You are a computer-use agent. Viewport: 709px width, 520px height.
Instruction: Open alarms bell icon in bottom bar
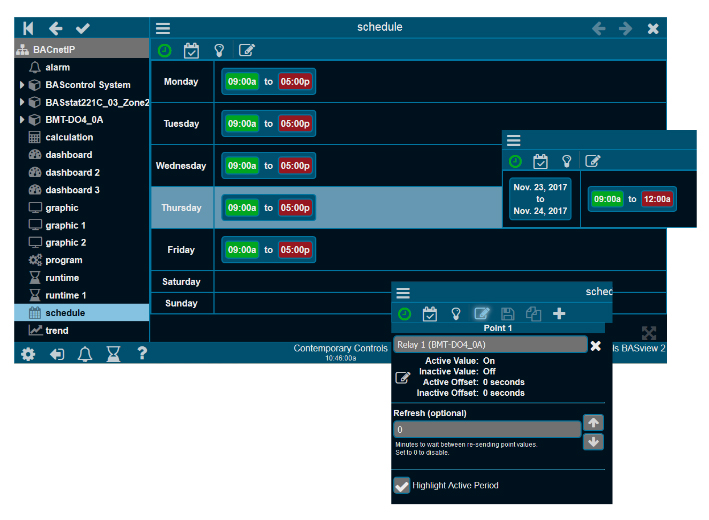coord(86,353)
